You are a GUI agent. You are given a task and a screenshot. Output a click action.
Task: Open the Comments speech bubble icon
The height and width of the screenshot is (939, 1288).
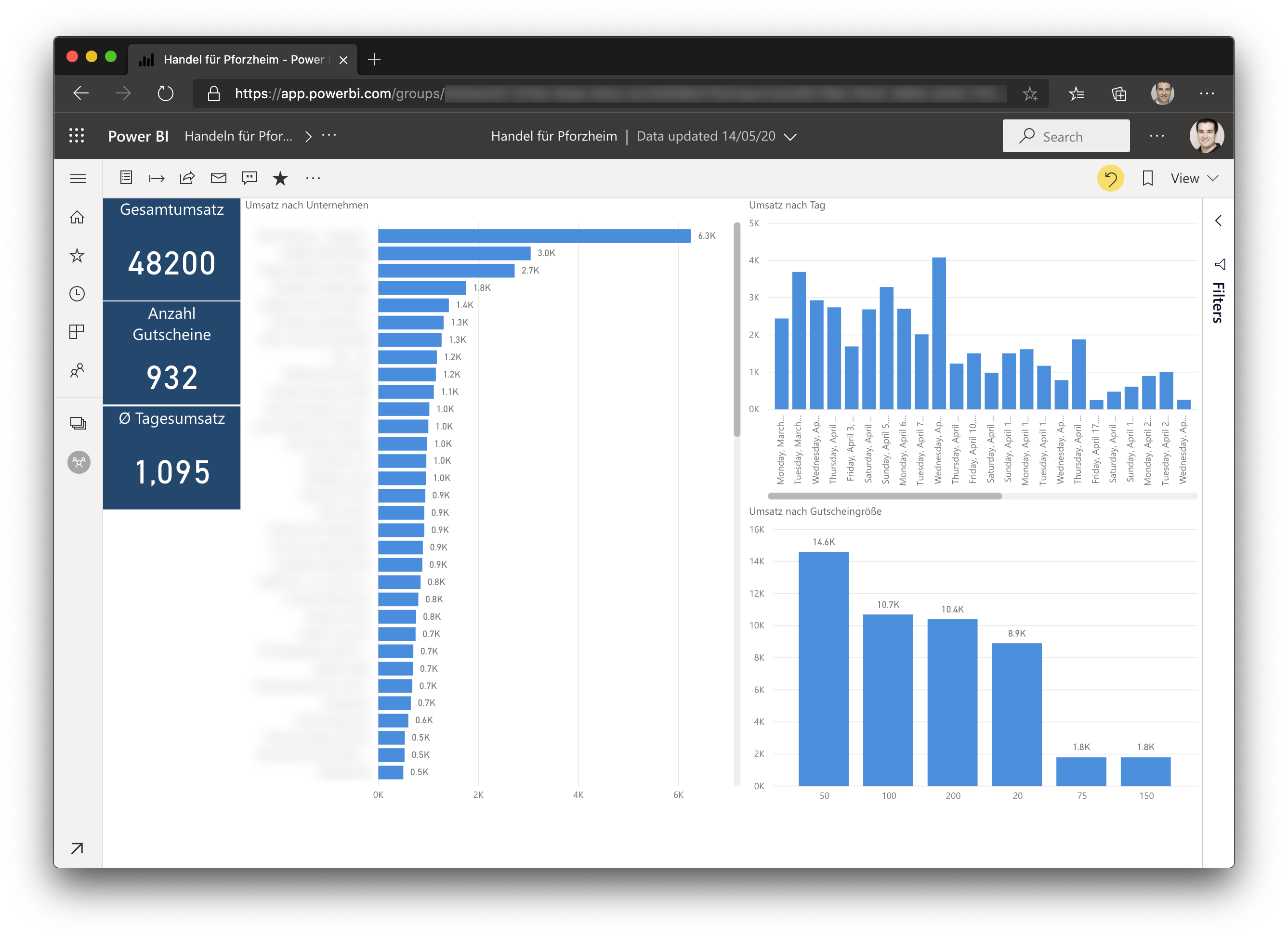(x=249, y=179)
